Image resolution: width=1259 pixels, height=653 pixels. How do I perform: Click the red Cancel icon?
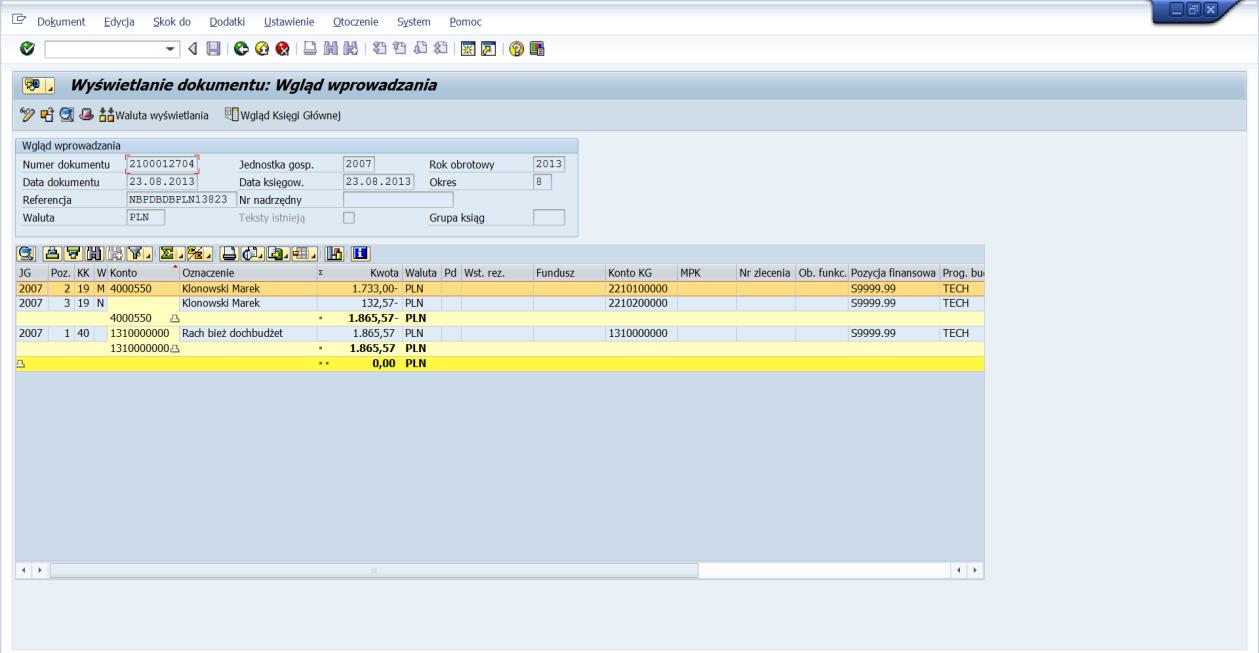pyautogui.click(x=281, y=48)
